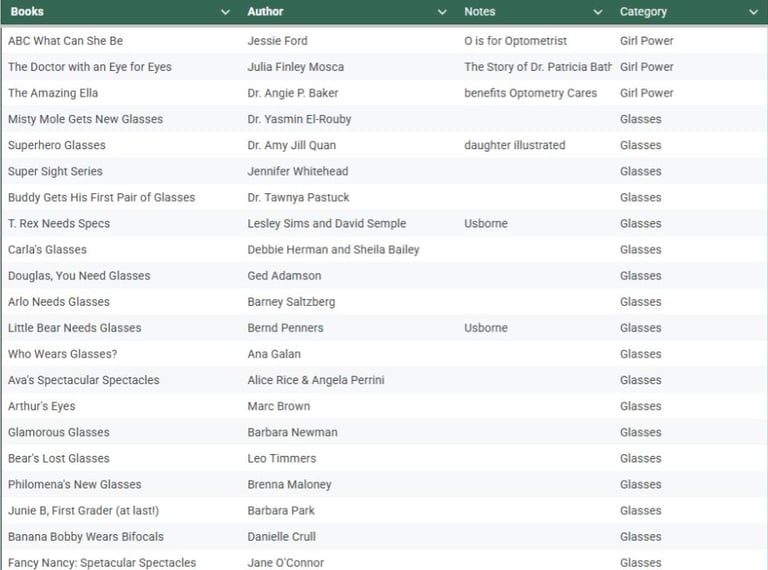Open the Notes column dropdown arrow

598,12
